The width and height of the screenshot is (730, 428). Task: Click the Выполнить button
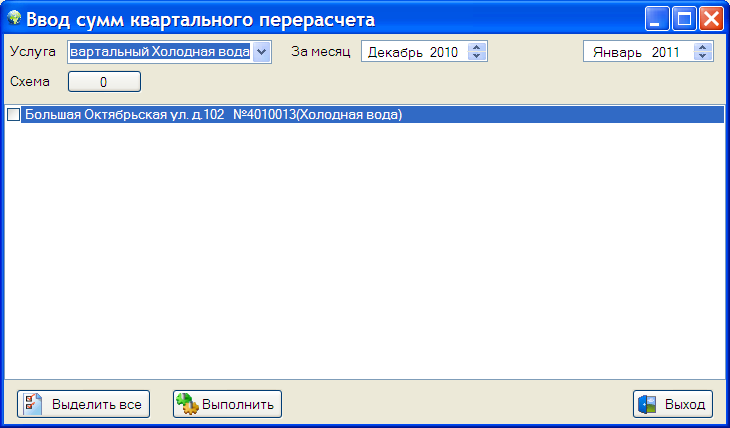pos(227,404)
